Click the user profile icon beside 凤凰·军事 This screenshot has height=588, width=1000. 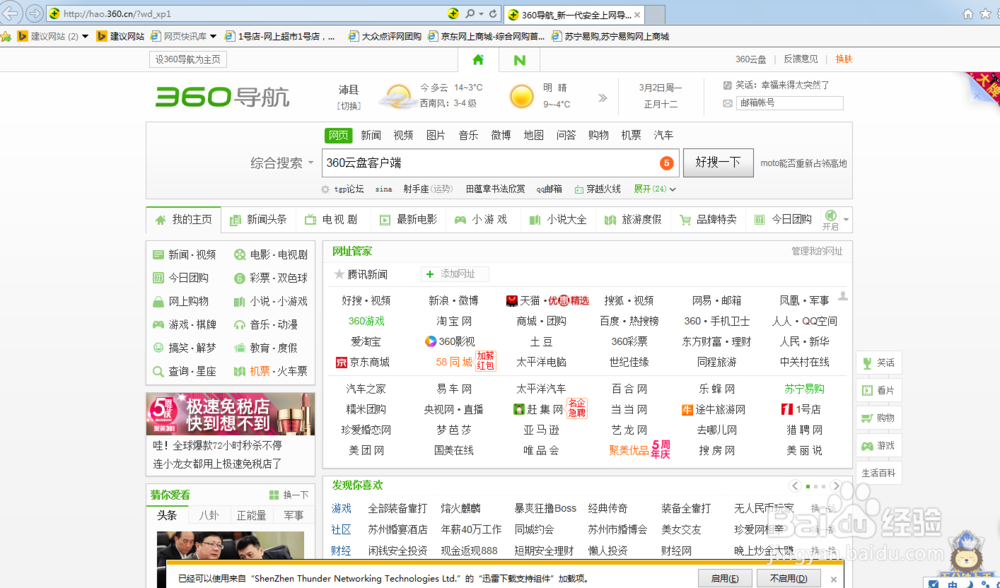[843, 296]
